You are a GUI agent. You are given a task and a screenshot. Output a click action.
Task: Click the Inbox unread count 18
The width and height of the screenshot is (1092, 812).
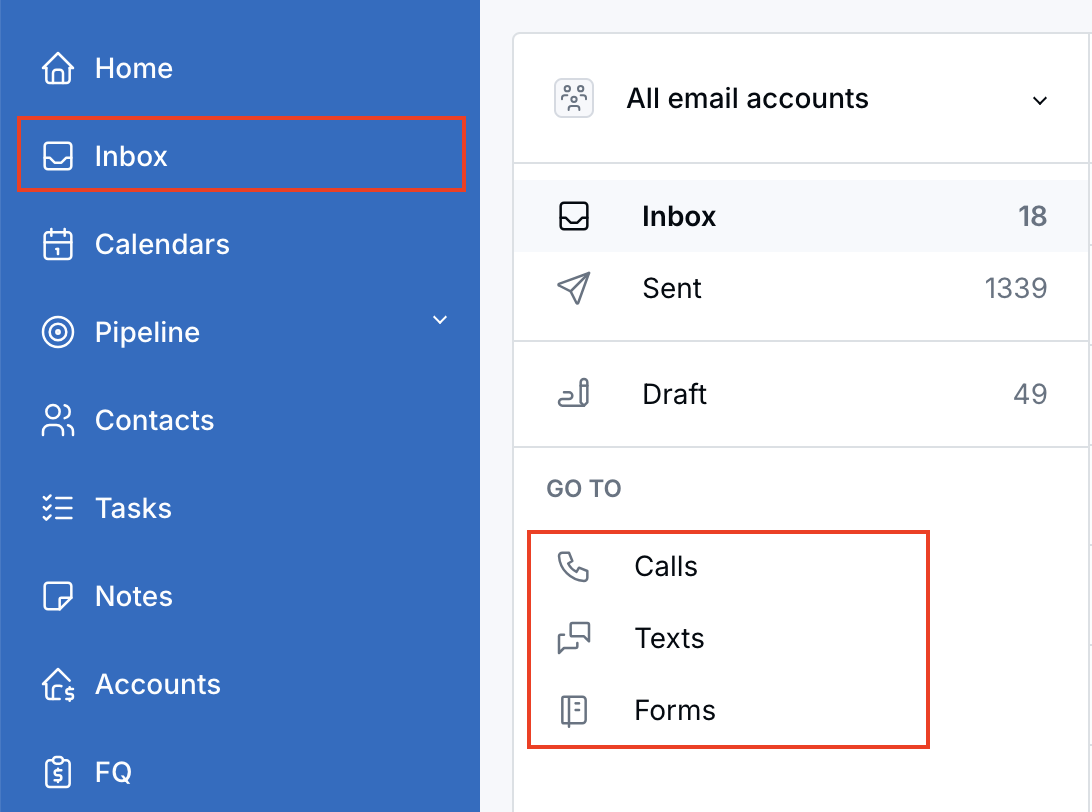1033,215
